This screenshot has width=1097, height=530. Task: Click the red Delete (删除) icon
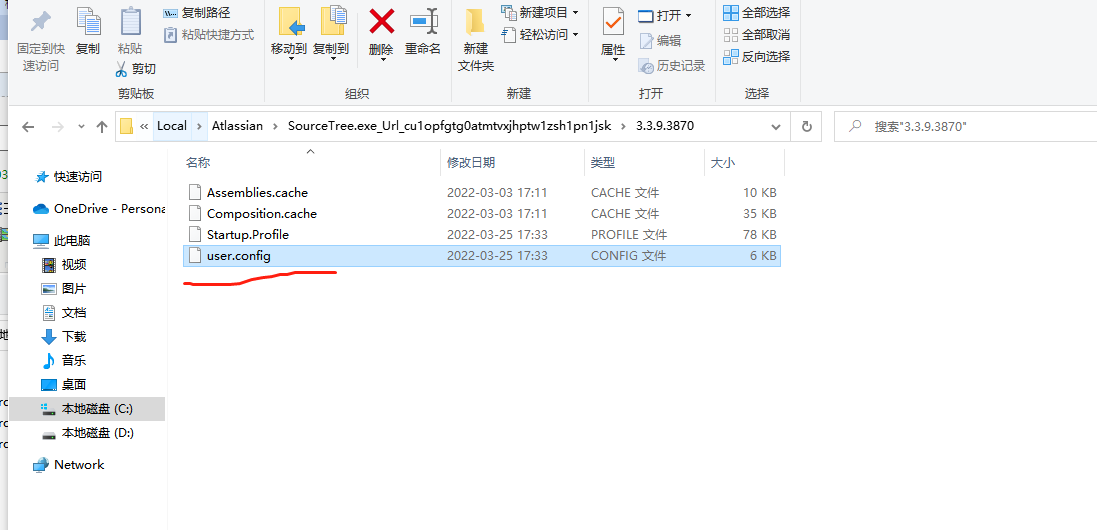click(381, 22)
